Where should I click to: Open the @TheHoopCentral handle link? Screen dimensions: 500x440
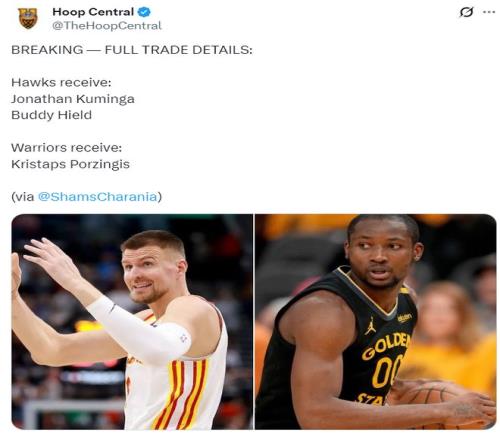[107, 26]
